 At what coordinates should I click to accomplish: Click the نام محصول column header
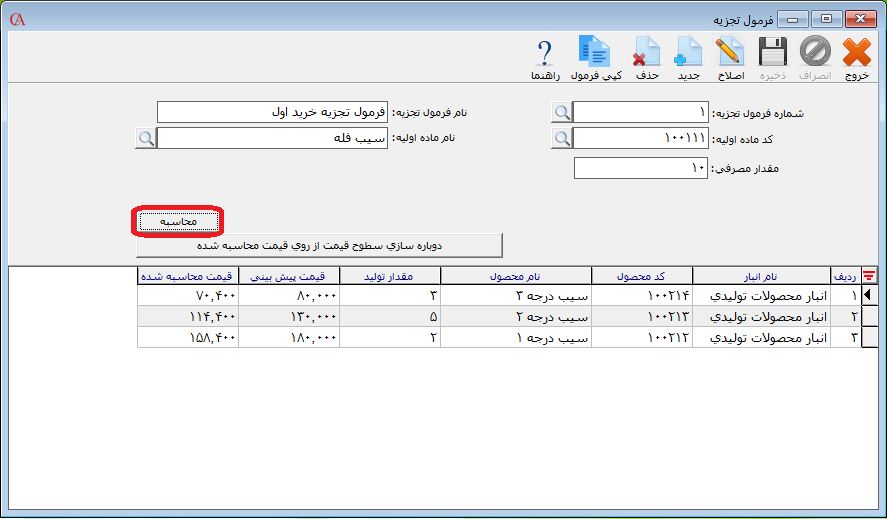click(515, 276)
